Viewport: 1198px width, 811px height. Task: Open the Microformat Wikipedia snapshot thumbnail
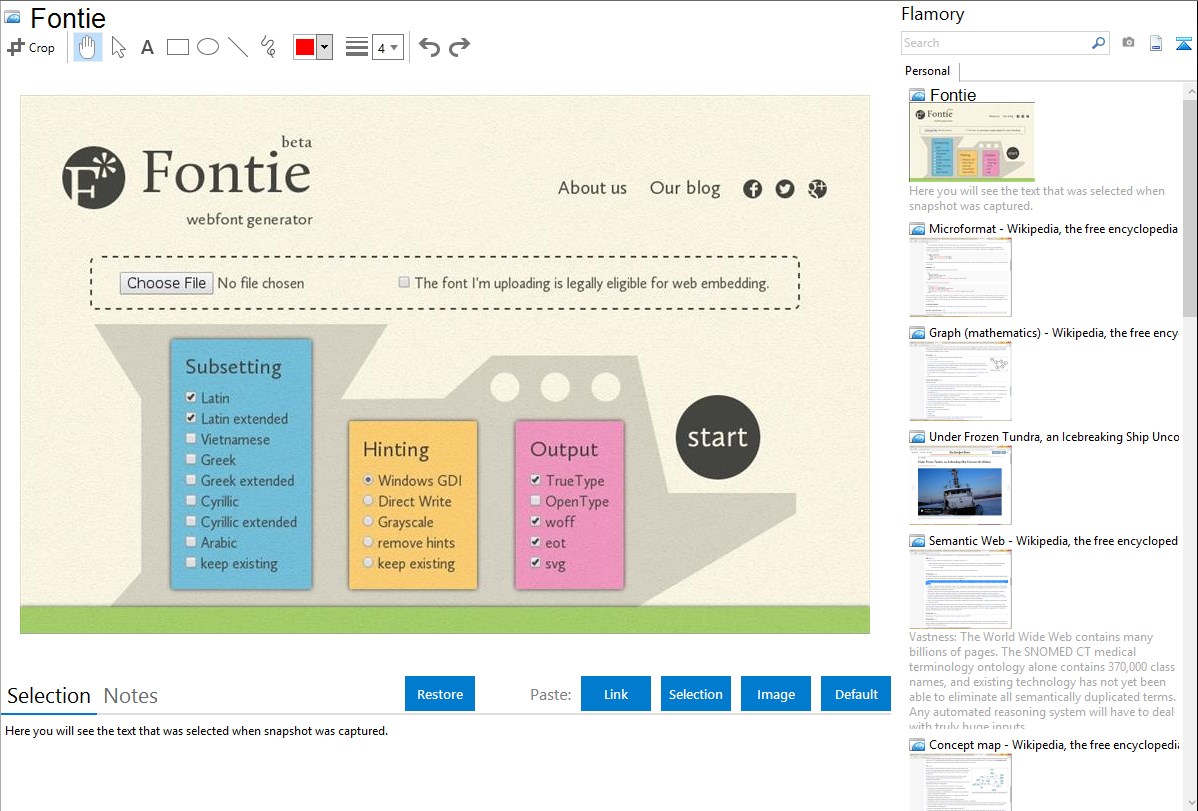pos(960,277)
